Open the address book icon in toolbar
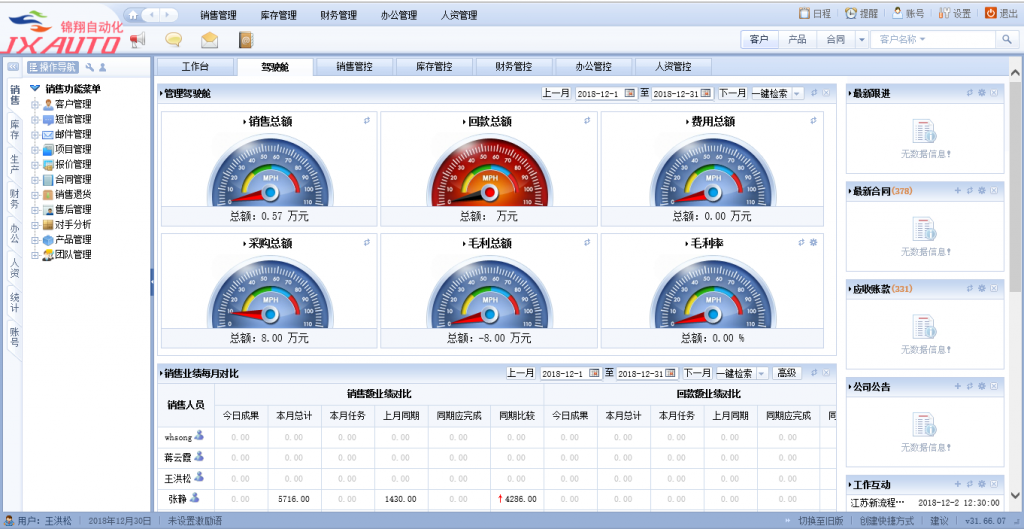The width and height of the screenshot is (1024, 529). (245, 40)
